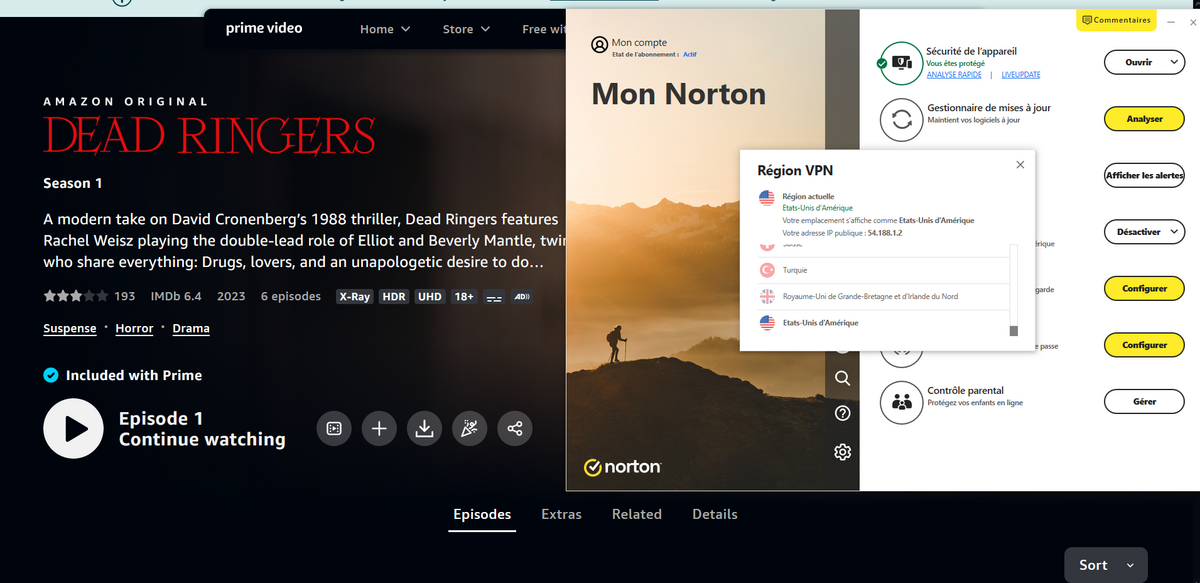Click the IMDb 6.4 rating text

[176, 296]
